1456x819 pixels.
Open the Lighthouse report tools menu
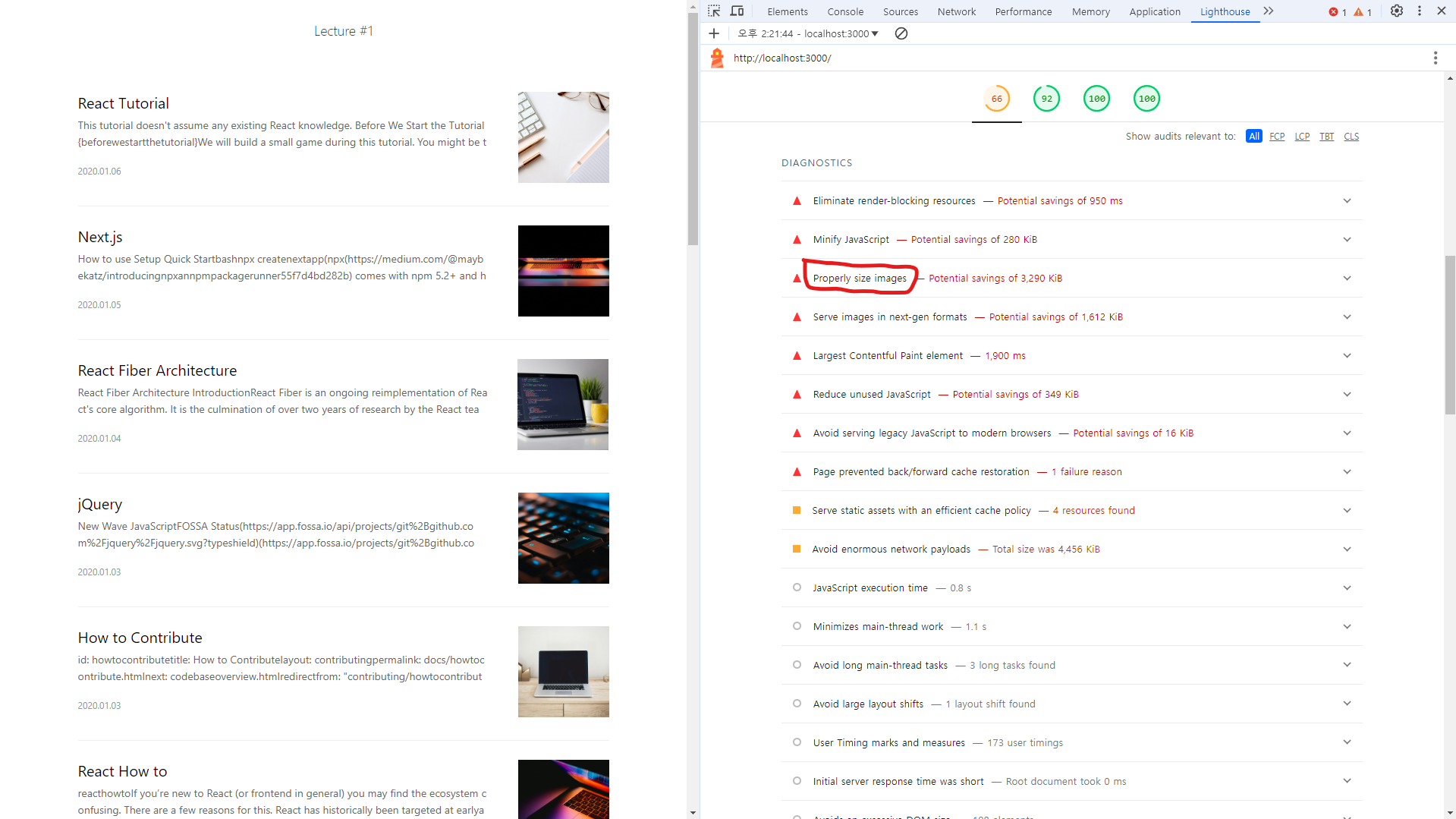[1436, 58]
